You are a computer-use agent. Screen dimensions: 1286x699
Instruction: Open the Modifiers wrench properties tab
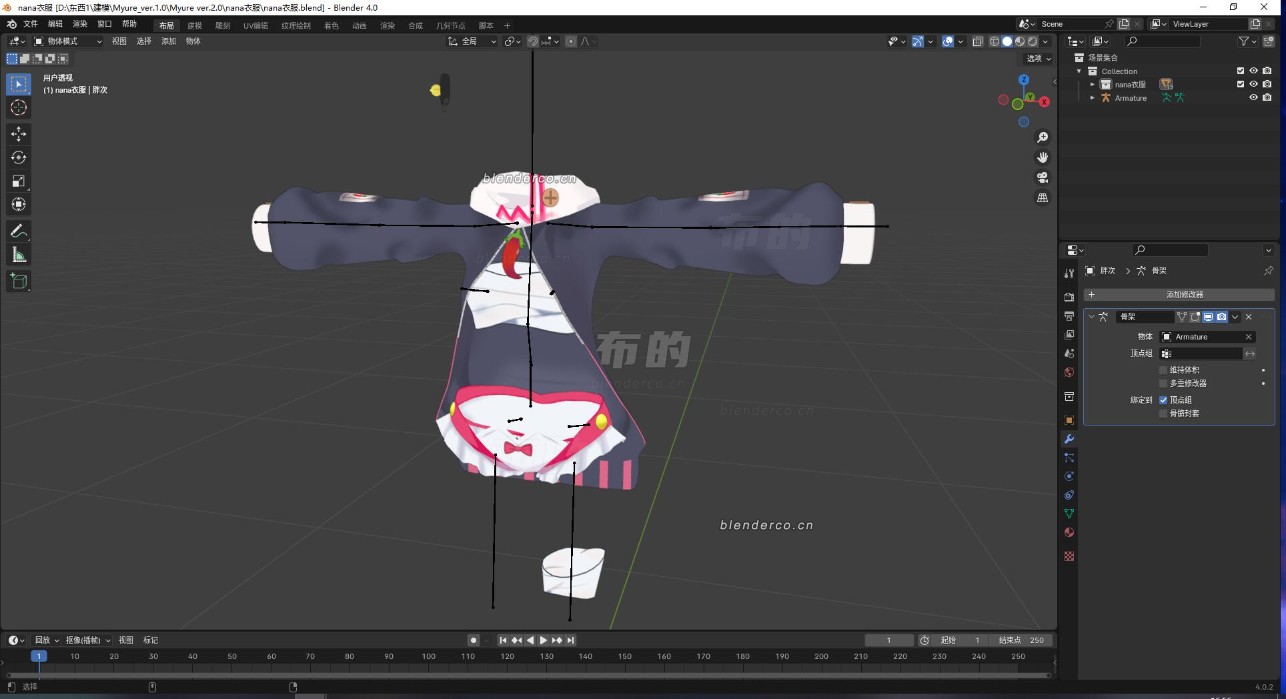(x=1069, y=439)
